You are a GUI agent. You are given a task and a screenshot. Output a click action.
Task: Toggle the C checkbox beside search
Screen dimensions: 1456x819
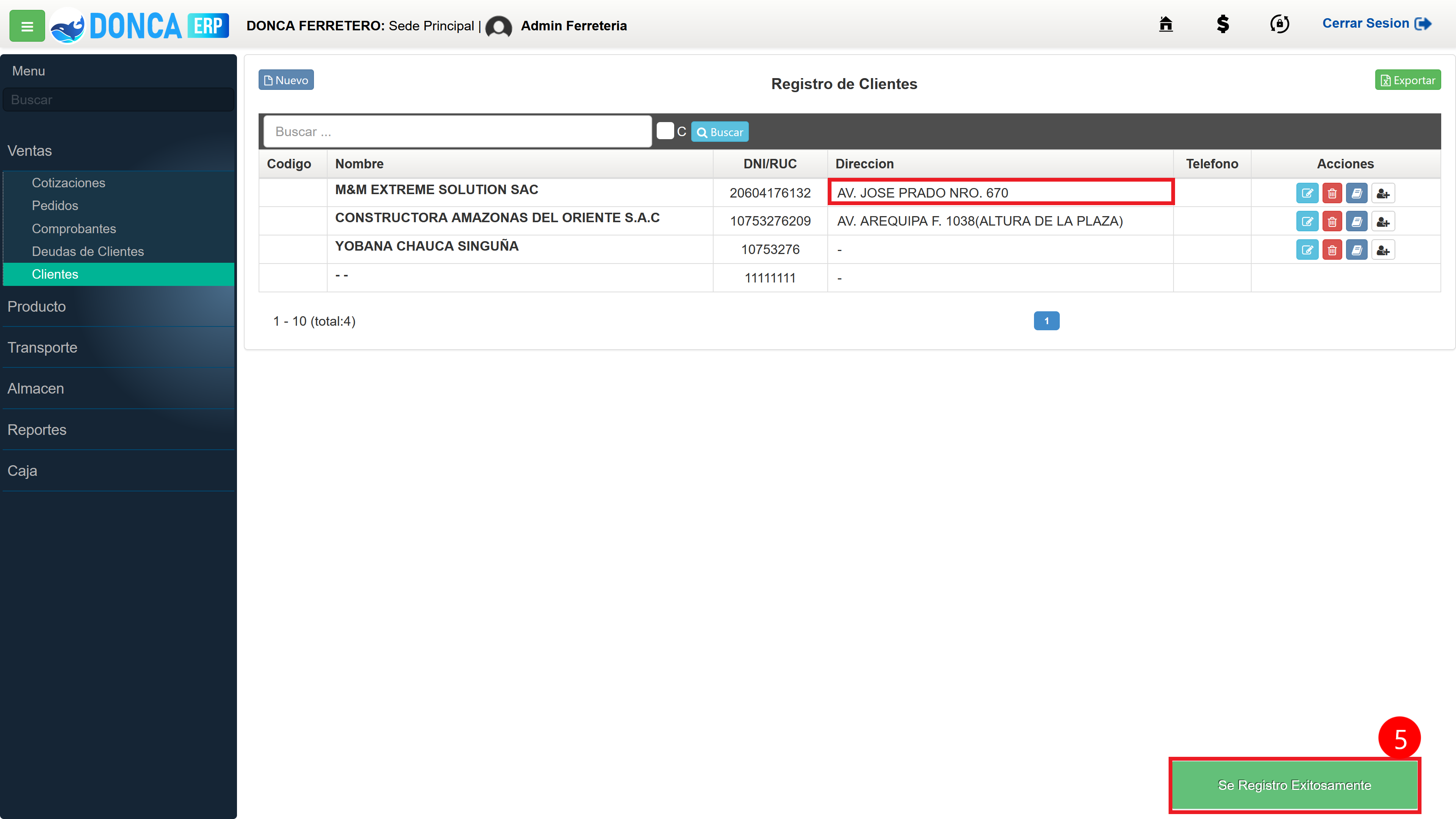[x=665, y=131]
